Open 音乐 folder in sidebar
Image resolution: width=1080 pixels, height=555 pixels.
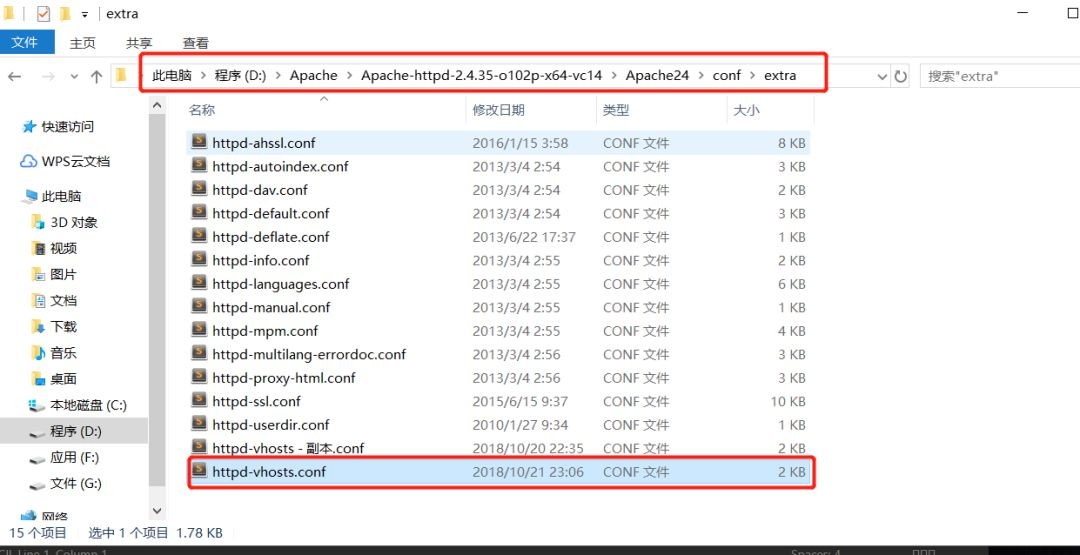63,353
